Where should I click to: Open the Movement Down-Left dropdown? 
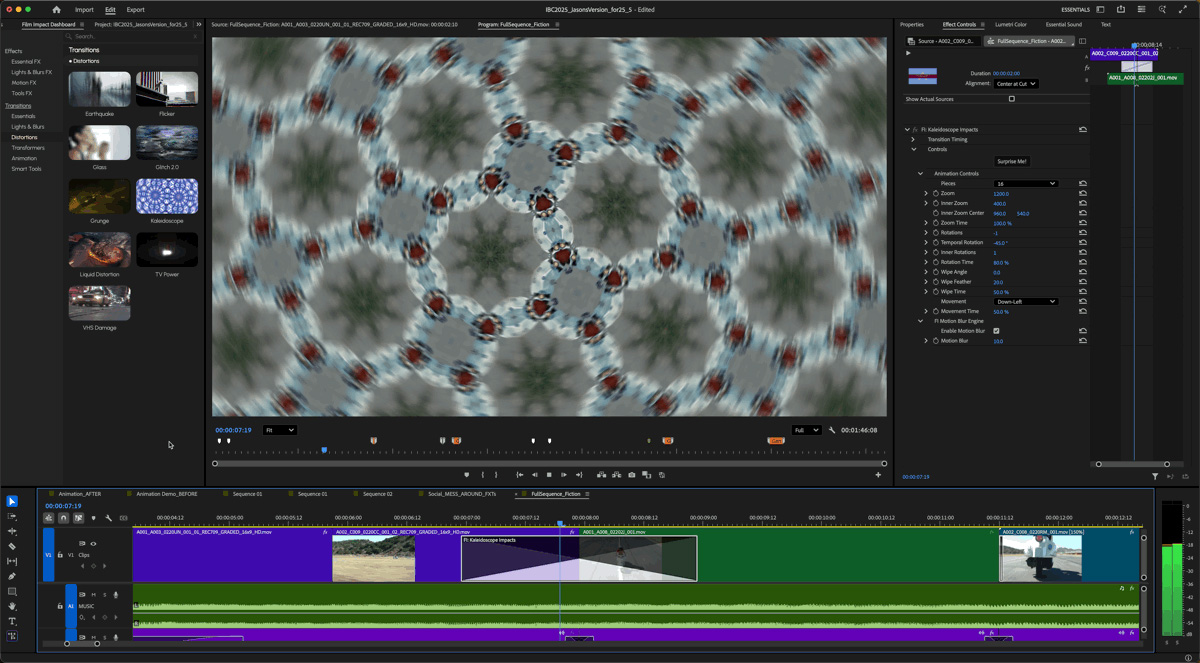pyautogui.click(x=1025, y=302)
